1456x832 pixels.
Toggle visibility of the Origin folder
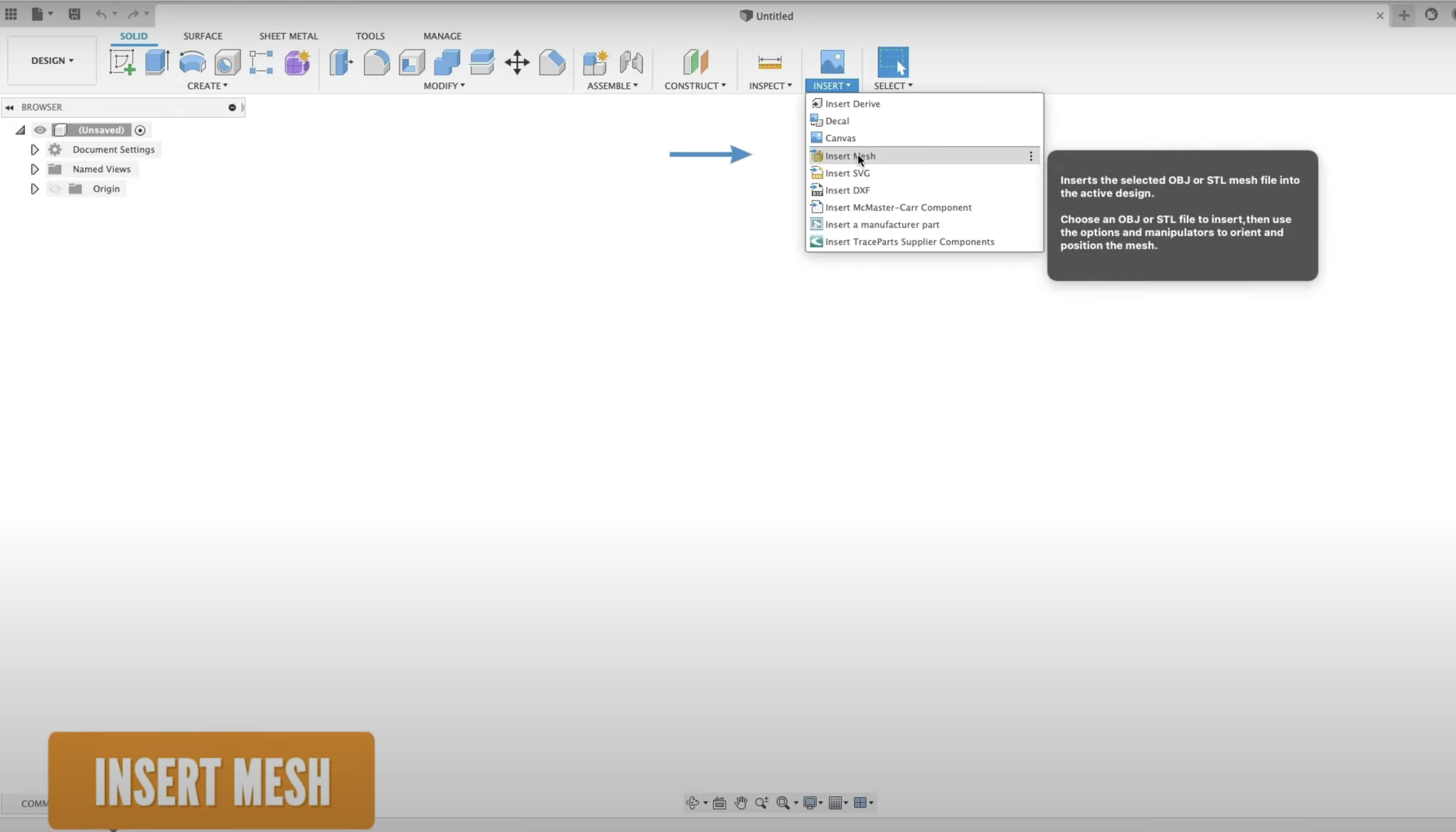tap(55, 189)
